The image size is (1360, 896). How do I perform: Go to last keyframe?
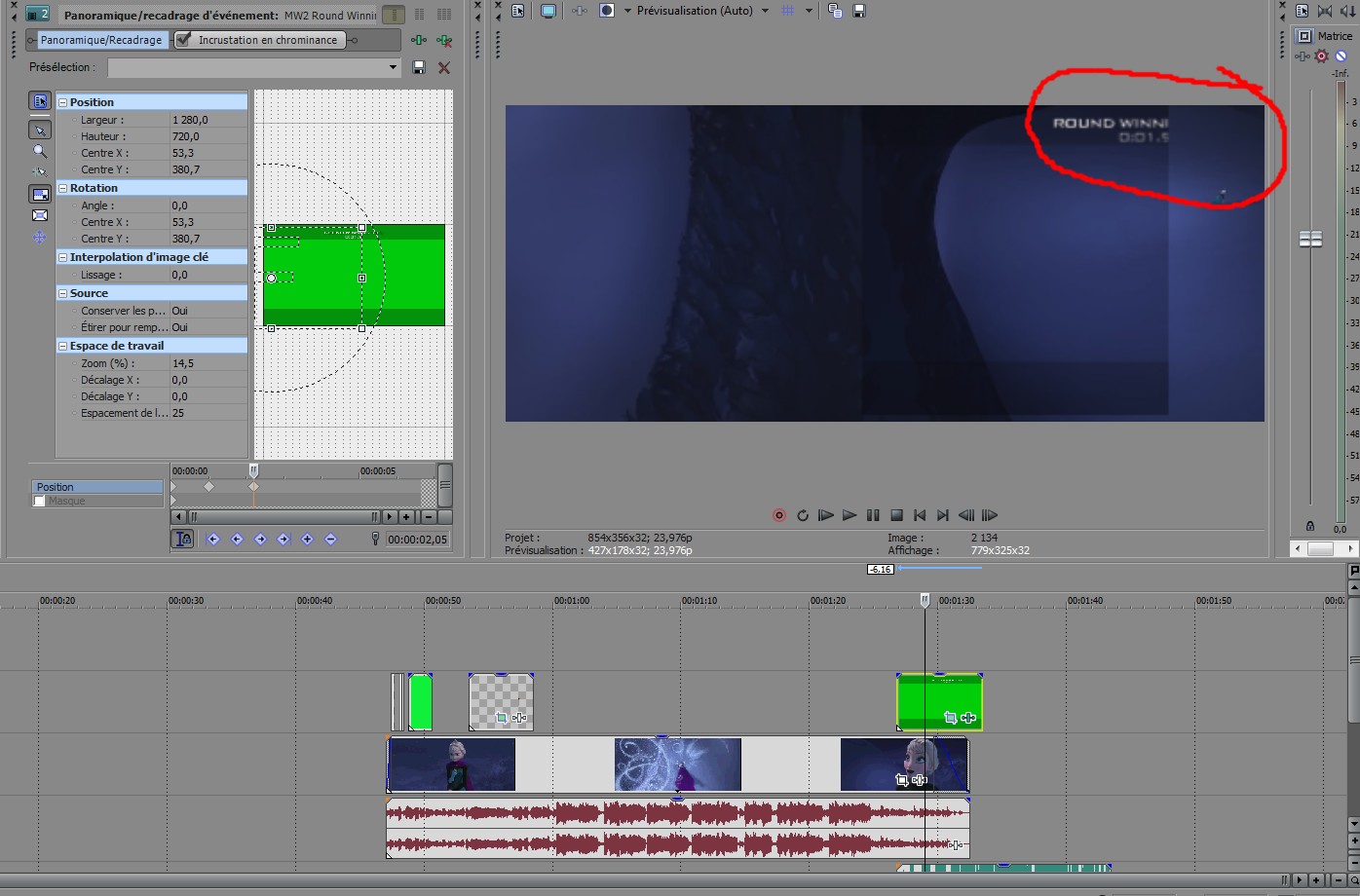point(283,539)
